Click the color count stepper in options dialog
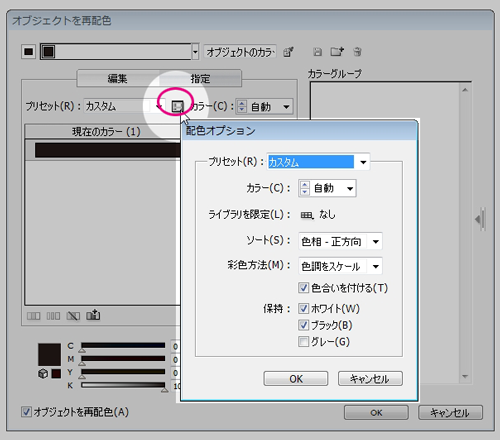 click(304, 188)
